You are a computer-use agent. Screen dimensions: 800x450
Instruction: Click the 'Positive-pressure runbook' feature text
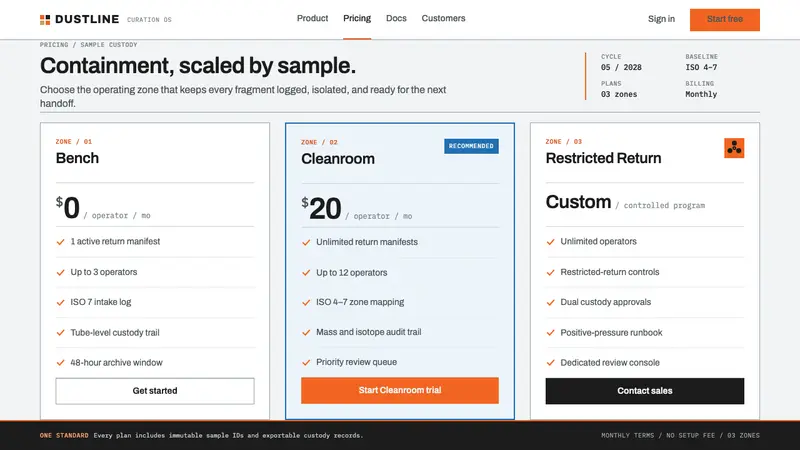pyautogui.click(x=611, y=333)
